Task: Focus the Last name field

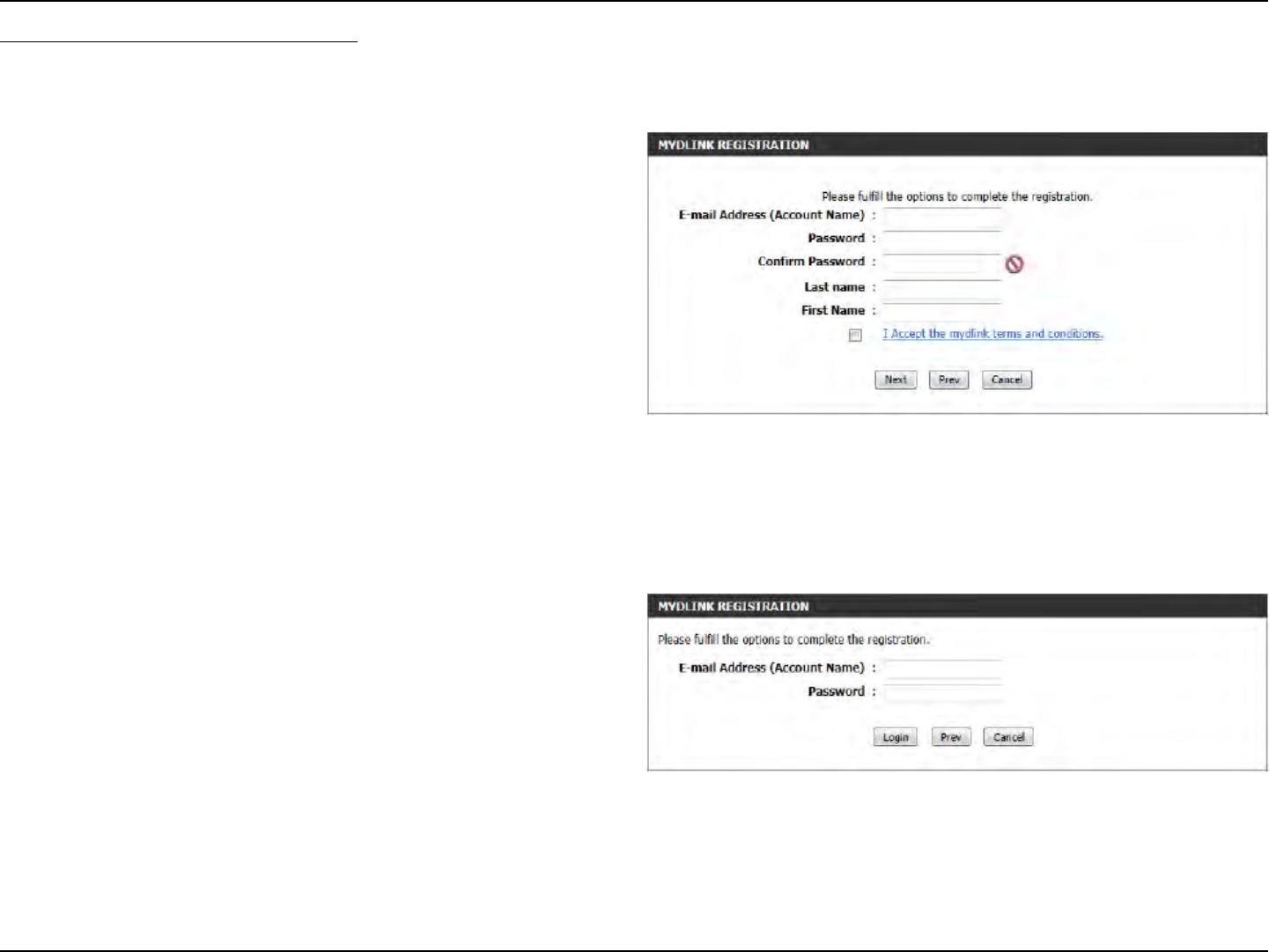Action: (942, 288)
